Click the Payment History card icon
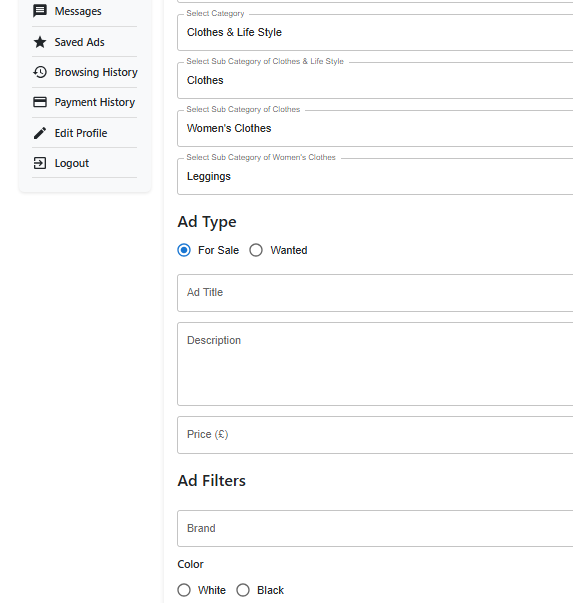Screen dimensions: 573x603 click(x=40, y=102)
